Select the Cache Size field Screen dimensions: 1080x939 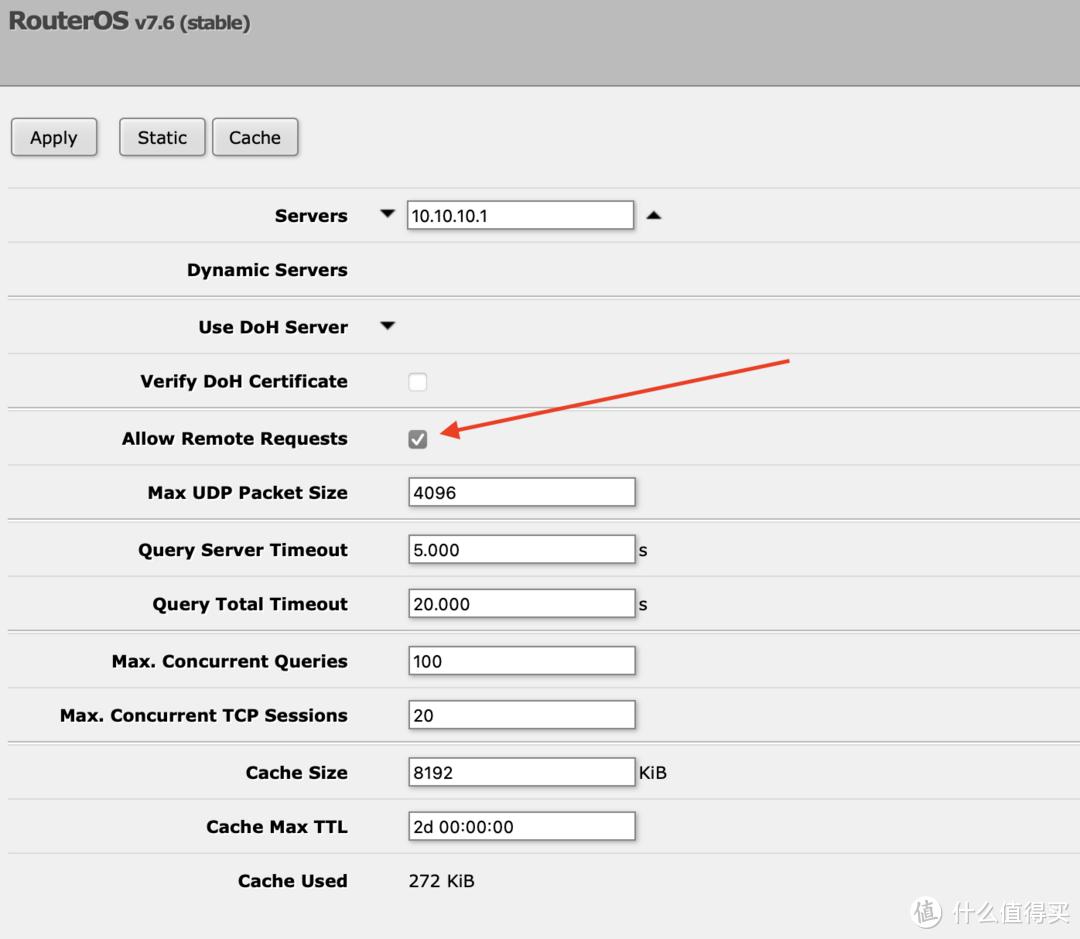(521, 772)
